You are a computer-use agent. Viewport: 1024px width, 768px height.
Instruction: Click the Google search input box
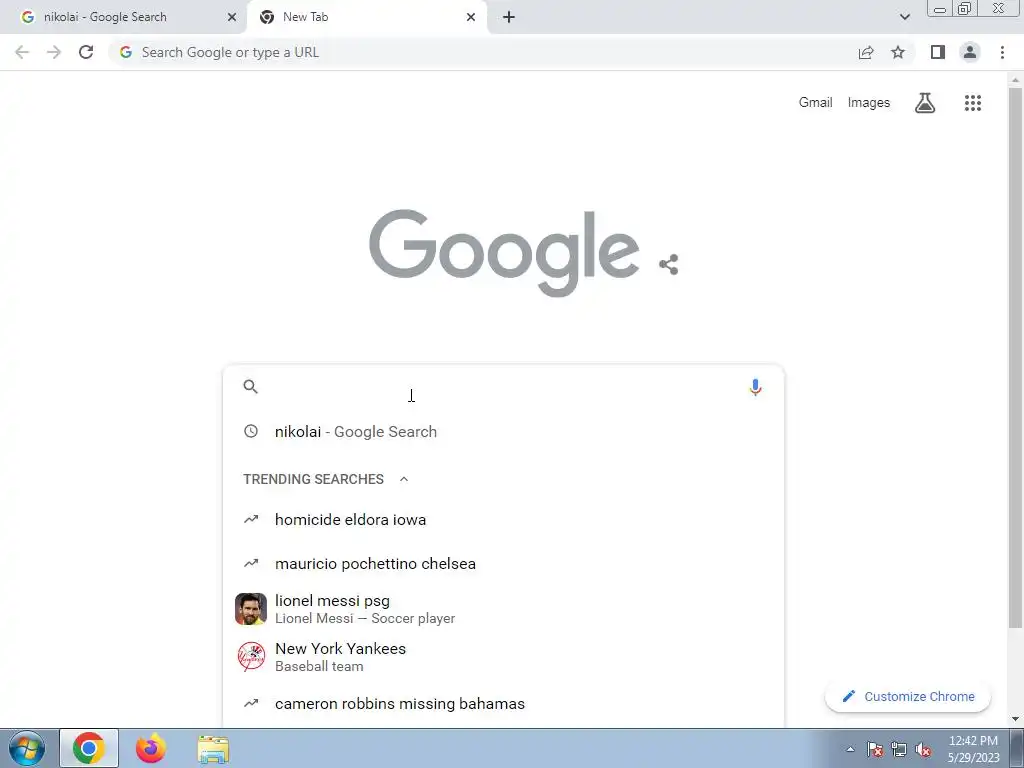pos(503,387)
